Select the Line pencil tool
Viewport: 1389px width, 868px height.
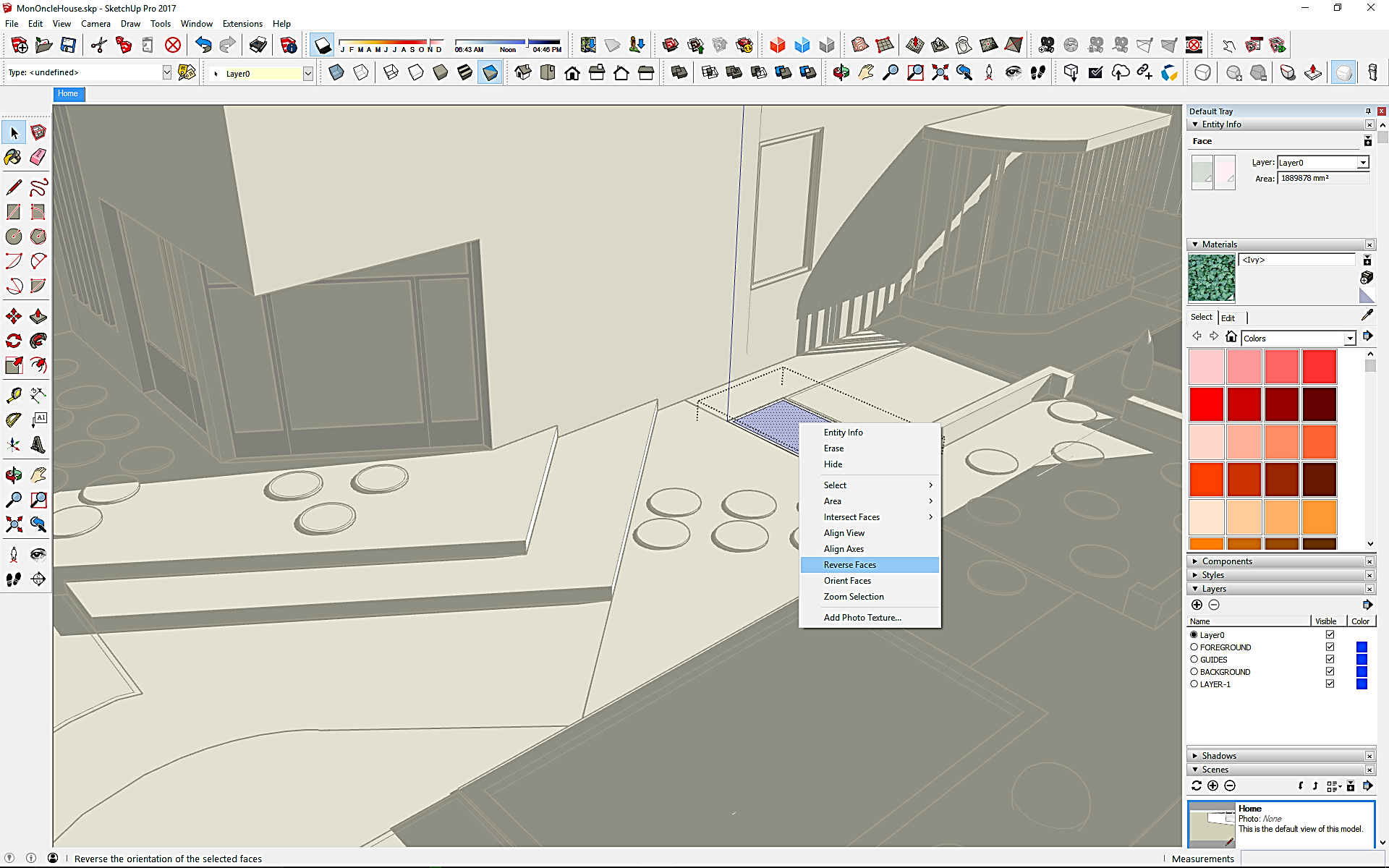[x=14, y=188]
